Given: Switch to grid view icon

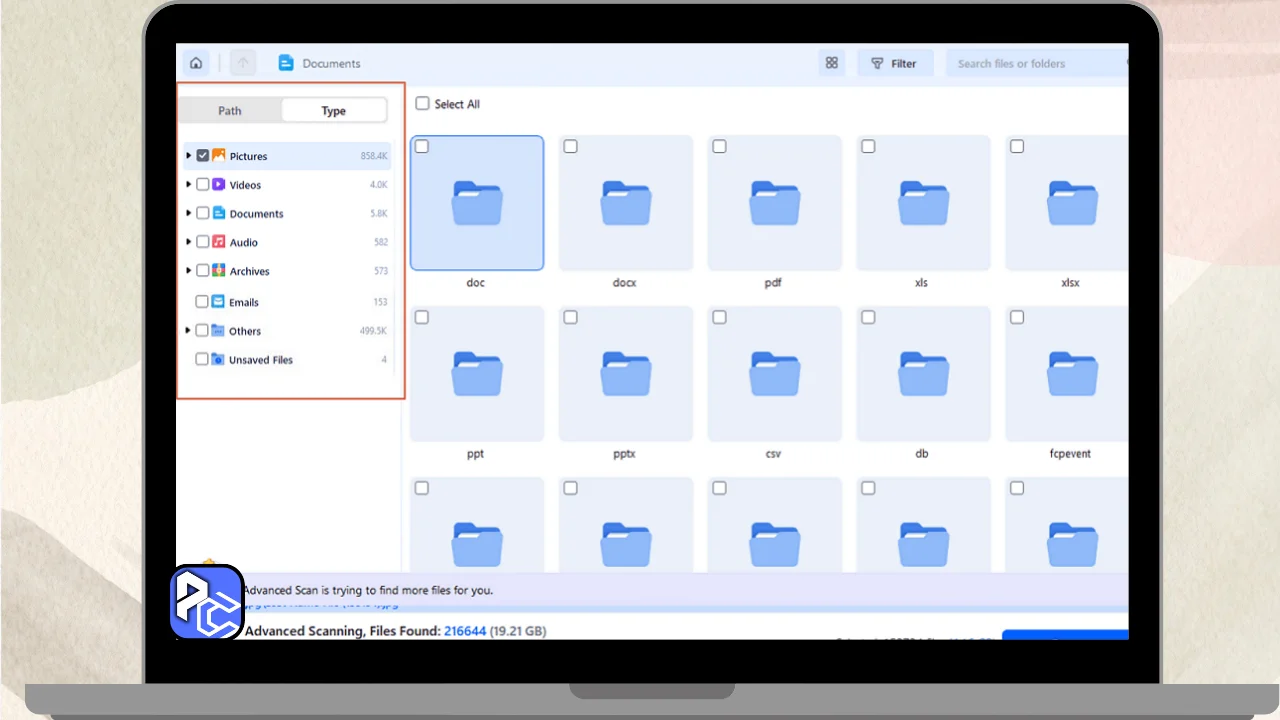Looking at the screenshot, I should (831, 63).
